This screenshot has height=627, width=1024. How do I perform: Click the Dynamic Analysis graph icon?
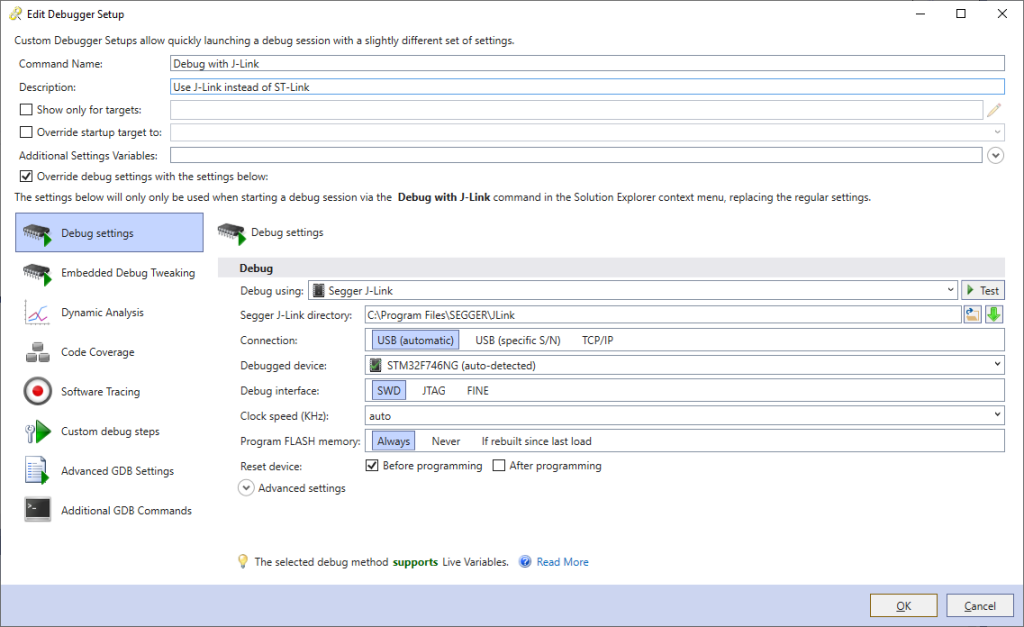click(x=37, y=313)
